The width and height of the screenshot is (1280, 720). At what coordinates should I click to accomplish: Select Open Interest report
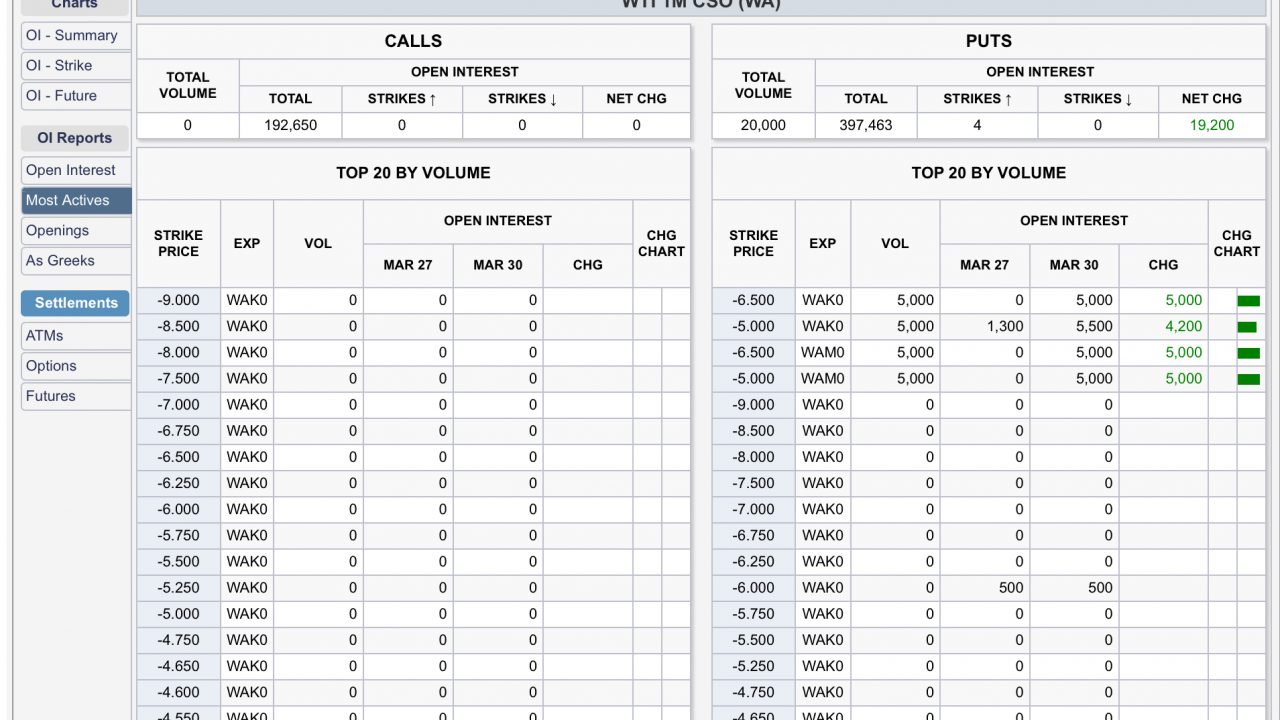click(76, 170)
